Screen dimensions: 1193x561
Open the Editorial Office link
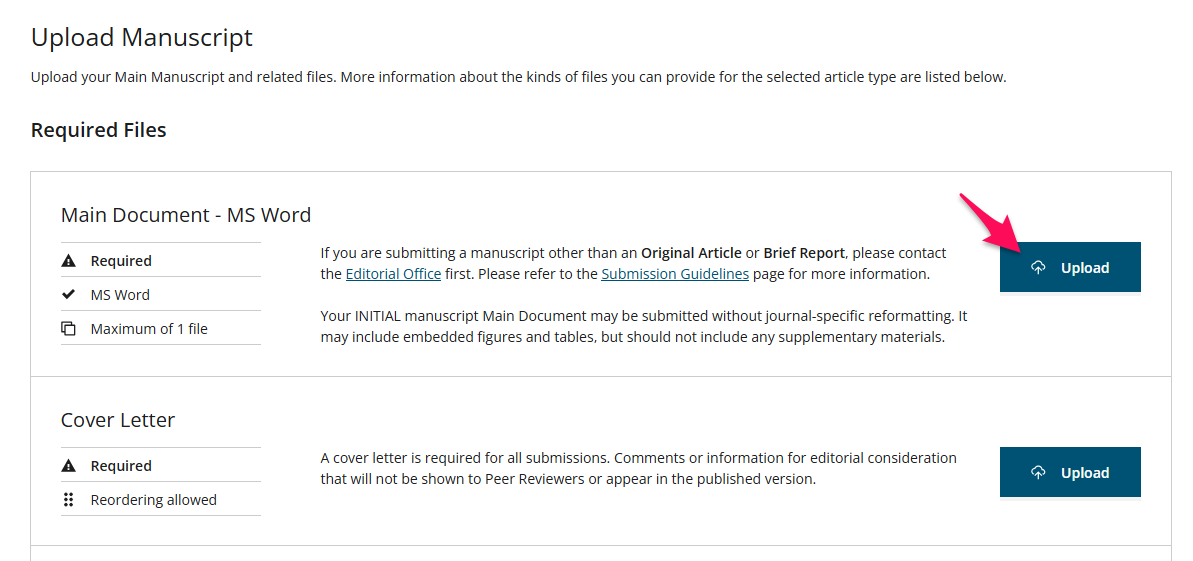(x=393, y=274)
